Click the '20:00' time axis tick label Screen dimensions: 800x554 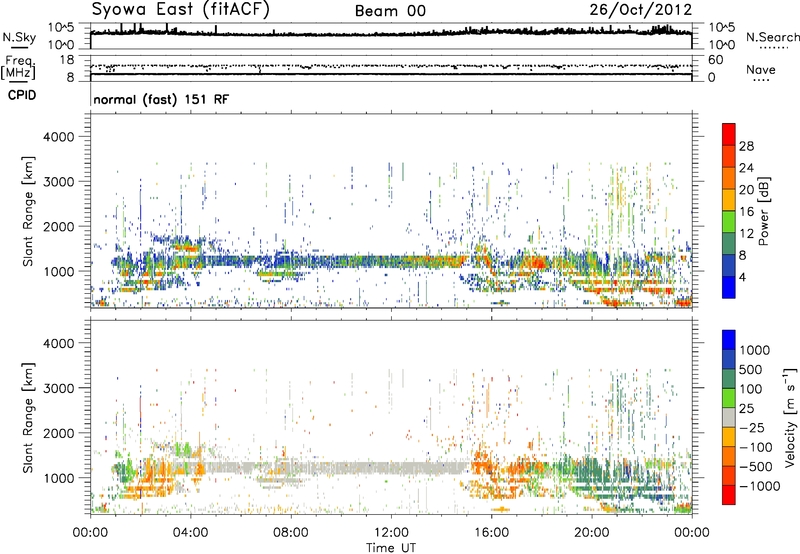coord(591,533)
